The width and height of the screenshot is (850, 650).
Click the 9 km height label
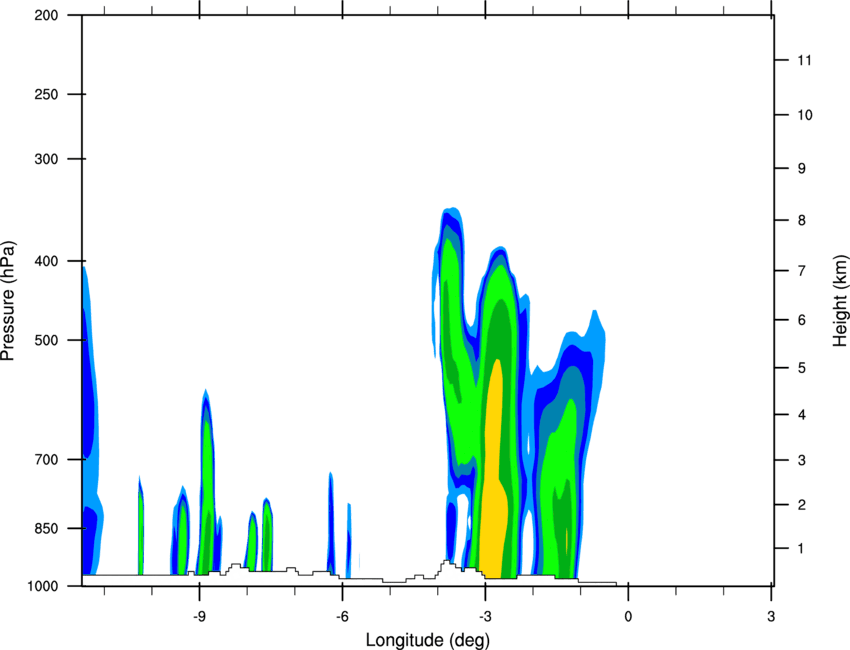click(x=802, y=168)
